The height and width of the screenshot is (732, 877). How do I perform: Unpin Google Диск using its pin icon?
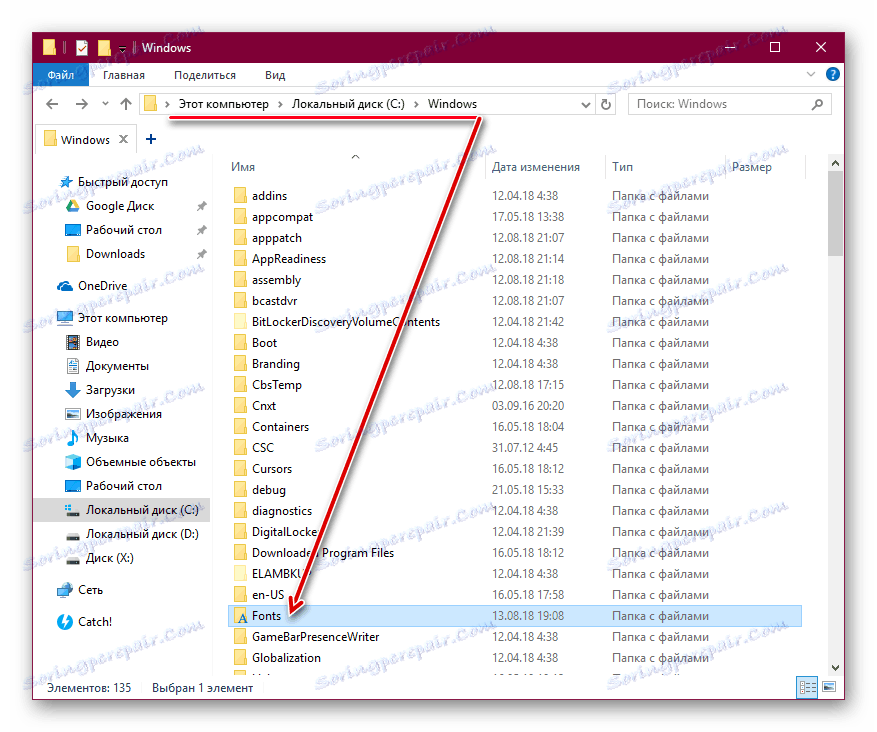click(x=201, y=206)
